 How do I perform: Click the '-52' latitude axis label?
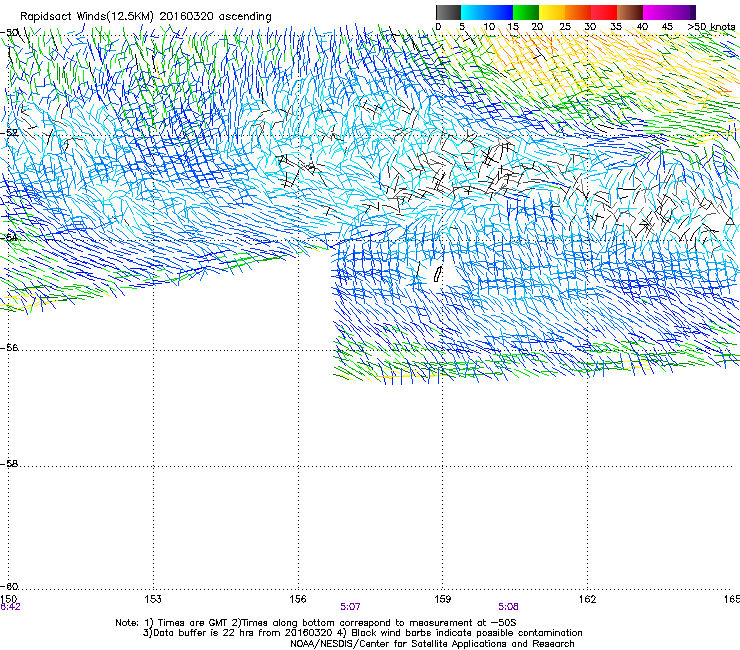coord(9,133)
